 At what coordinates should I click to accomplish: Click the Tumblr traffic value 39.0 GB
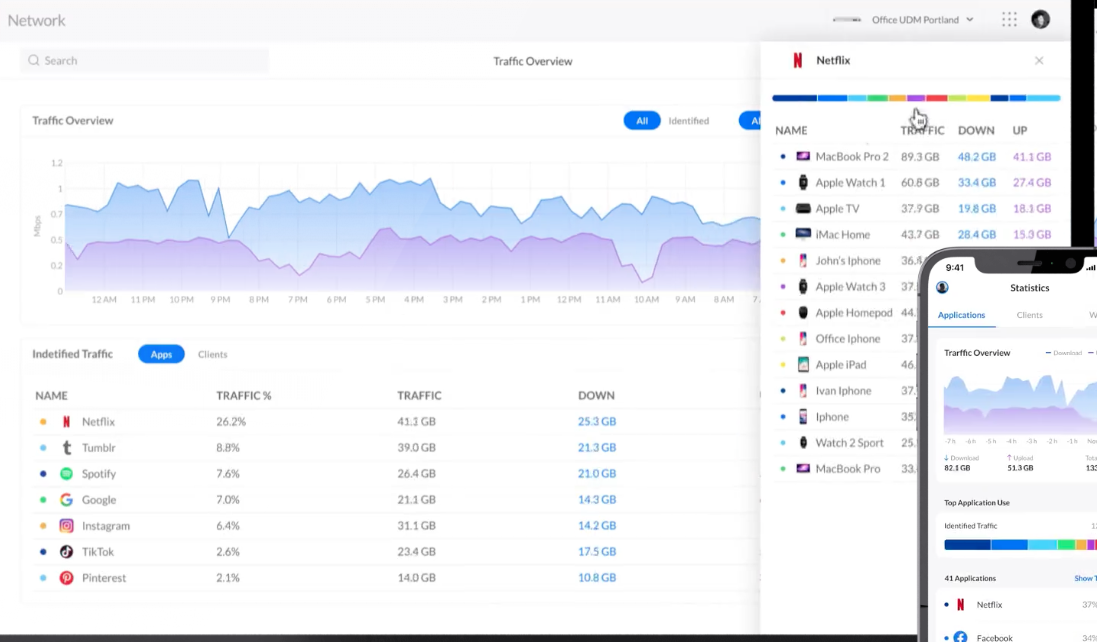pos(416,448)
